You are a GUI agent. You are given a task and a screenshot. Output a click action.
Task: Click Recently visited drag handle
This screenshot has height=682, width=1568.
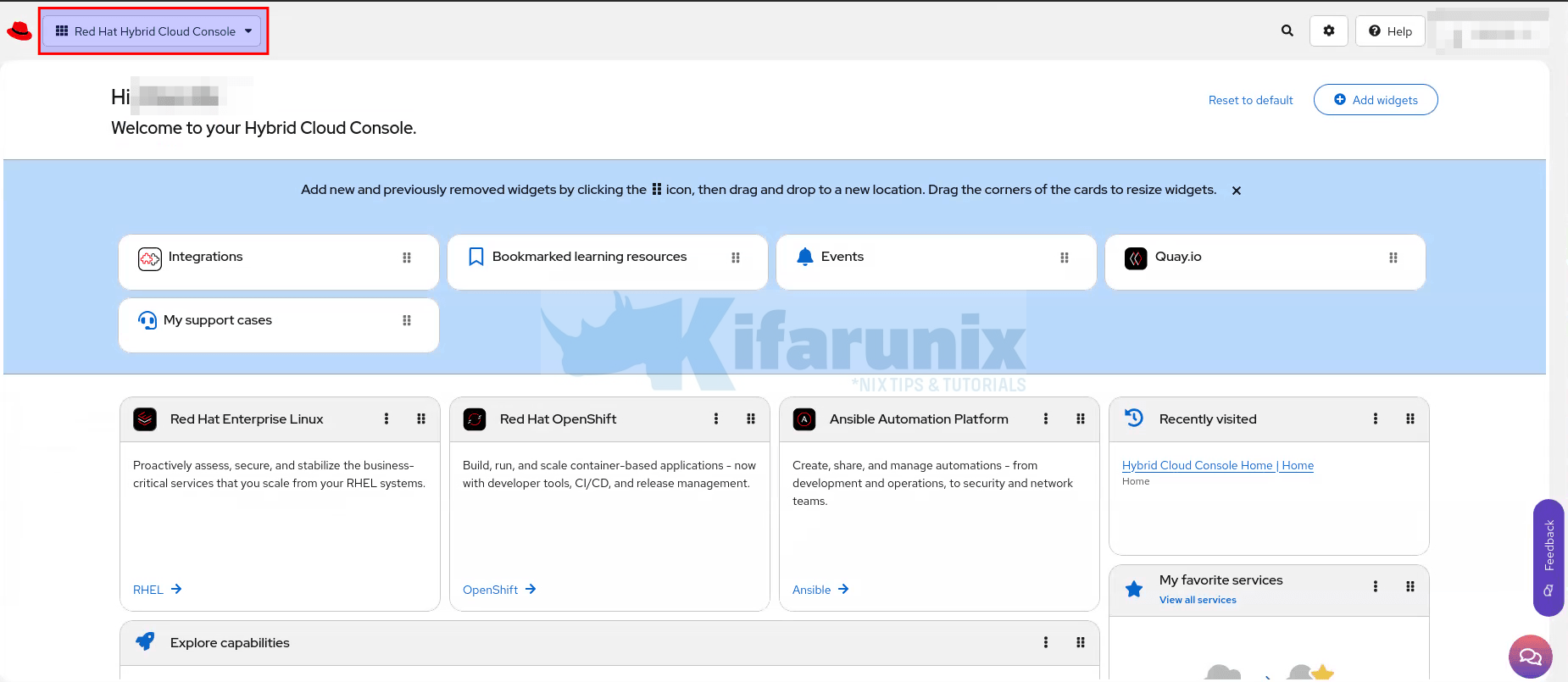pos(1410,419)
